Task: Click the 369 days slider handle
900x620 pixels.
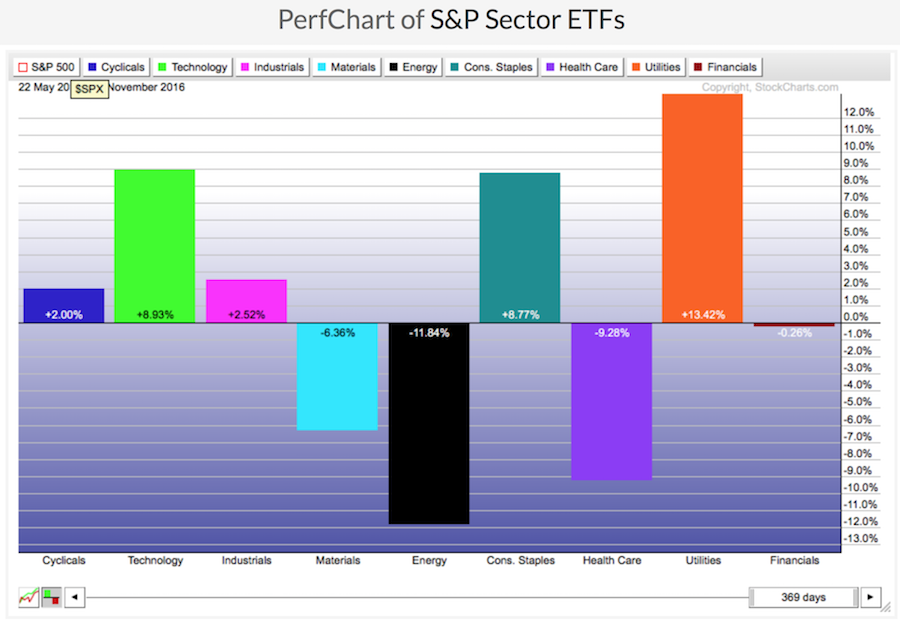Action: (803, 597)
